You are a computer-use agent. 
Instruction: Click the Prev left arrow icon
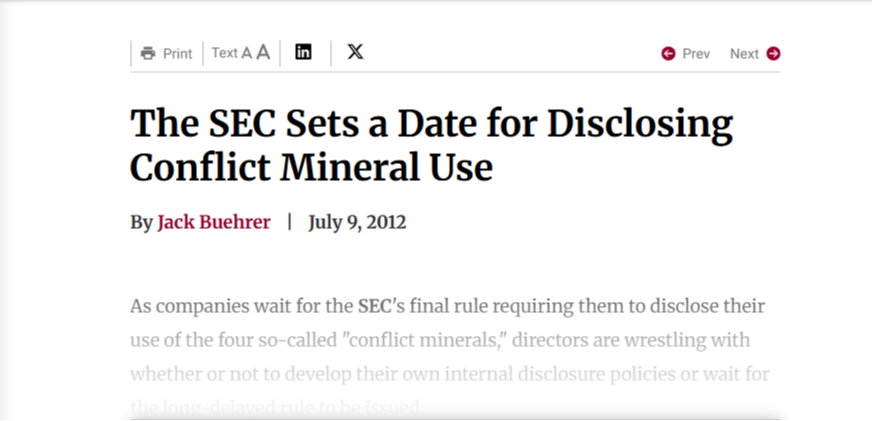pyautogui.click(x=668, y=53)
